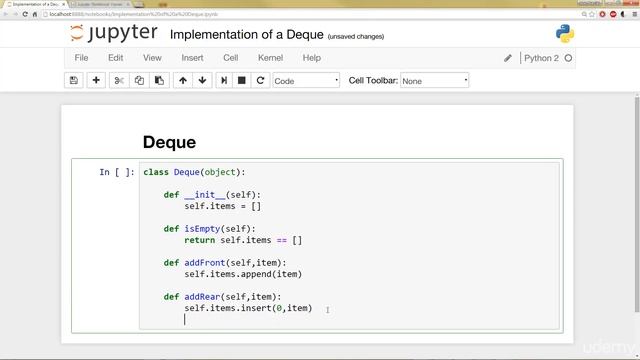Click the (unsaved changes) status text

coord(356,37)
